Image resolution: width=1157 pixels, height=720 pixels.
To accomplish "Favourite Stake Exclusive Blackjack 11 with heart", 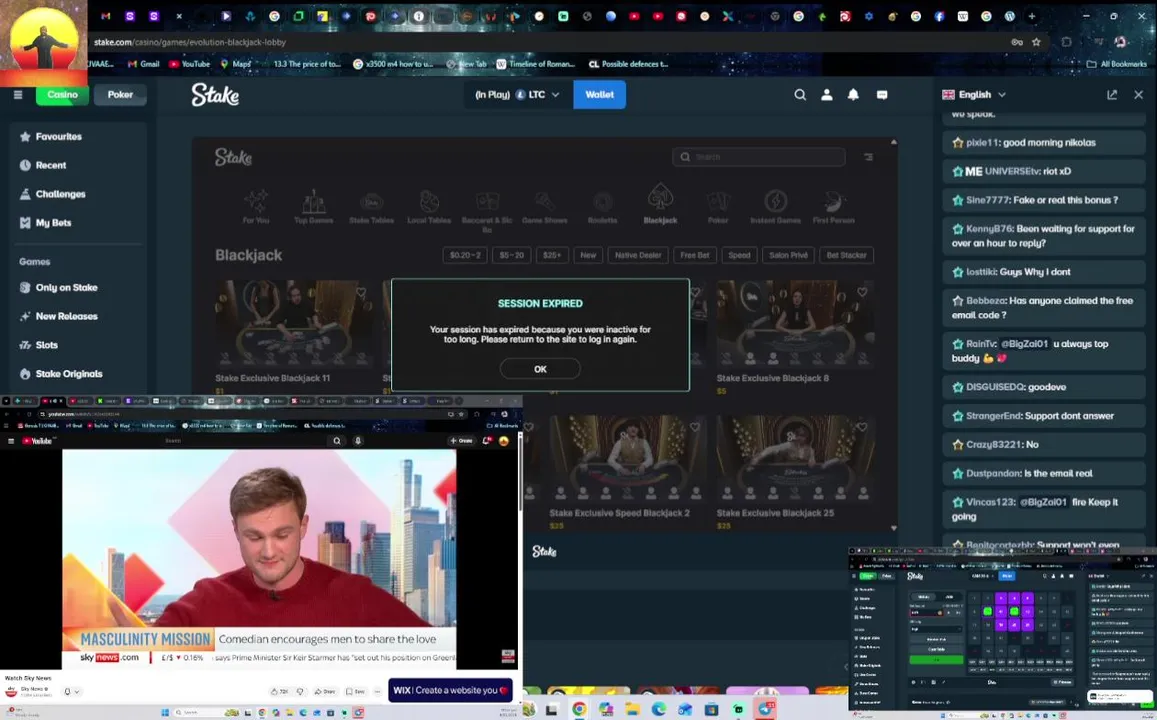I will 362,292.
